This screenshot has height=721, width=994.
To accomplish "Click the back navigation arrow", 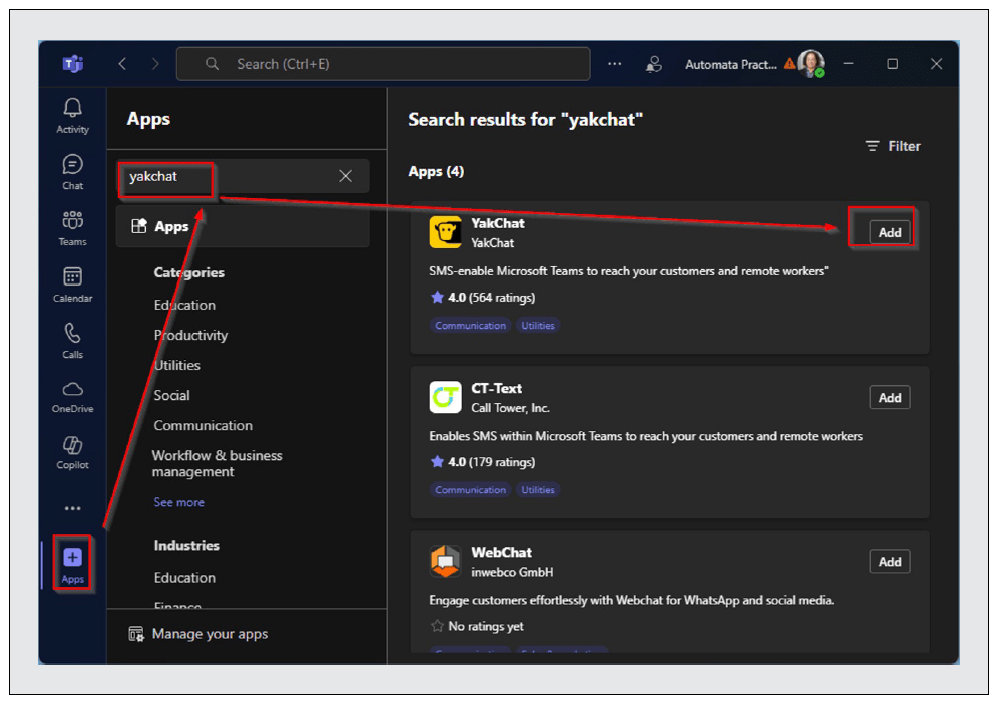I will point(122,64).
